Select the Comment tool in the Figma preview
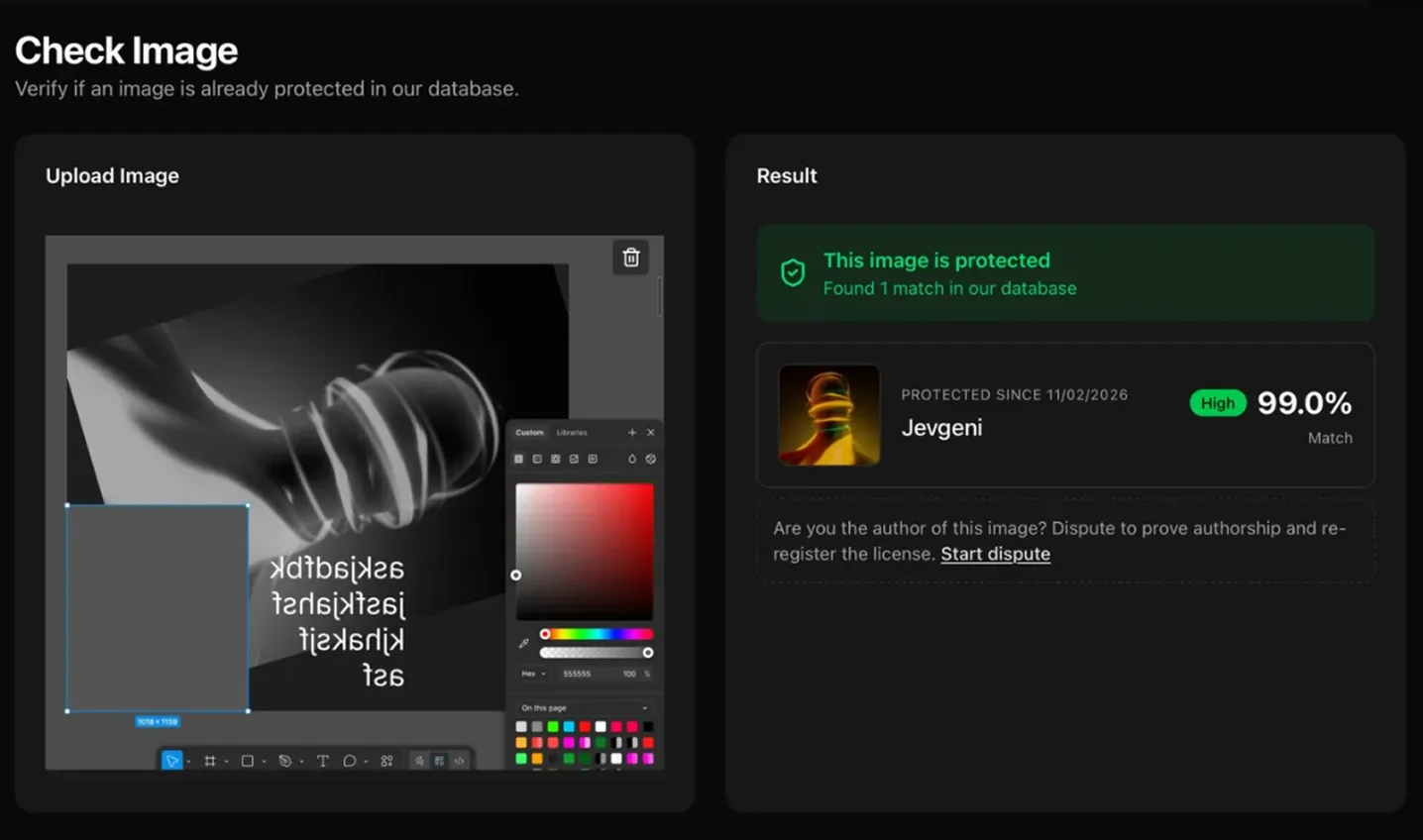The height and width of the screenshot is (840, 1423). coord(349,761)
